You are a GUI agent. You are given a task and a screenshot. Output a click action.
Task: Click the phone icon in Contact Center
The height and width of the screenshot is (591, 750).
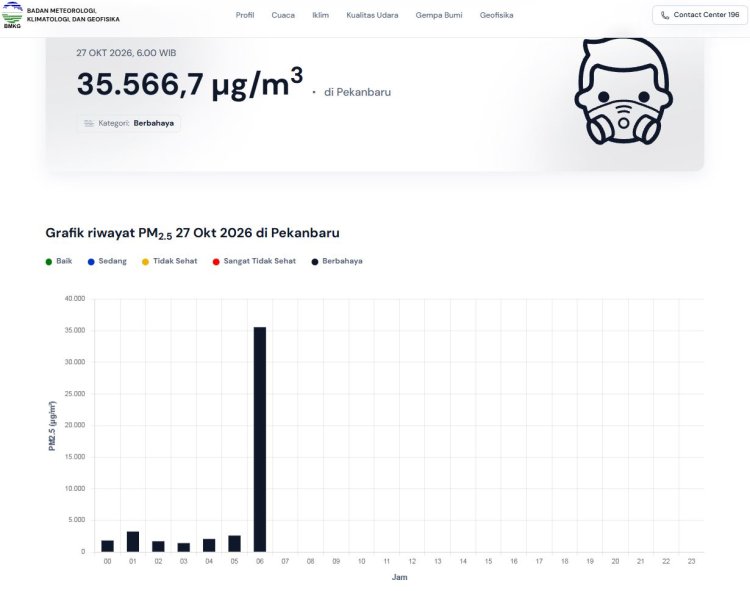665,15
